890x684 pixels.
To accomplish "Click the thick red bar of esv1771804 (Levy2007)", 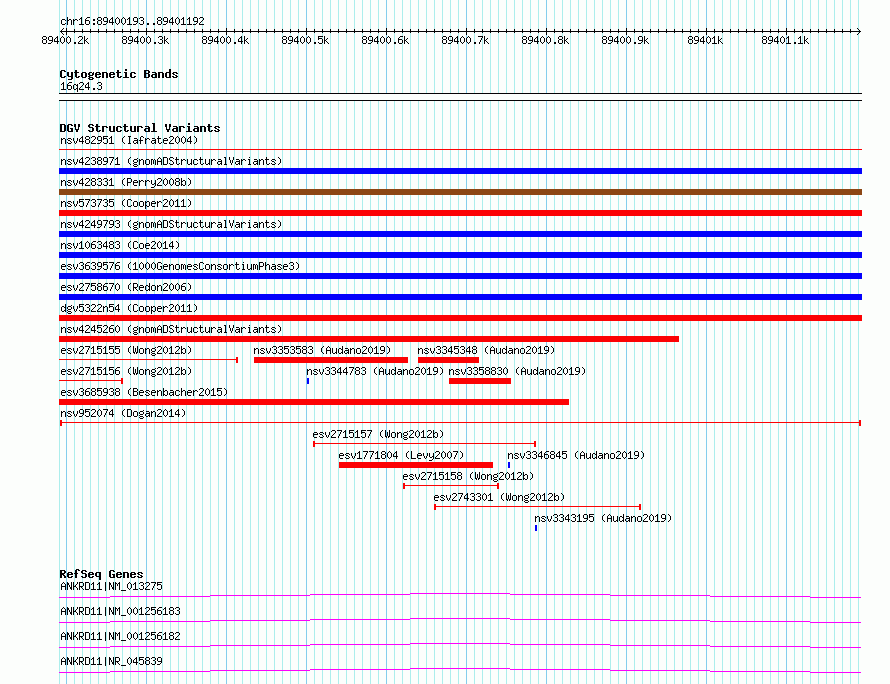I will coord(415,465).
